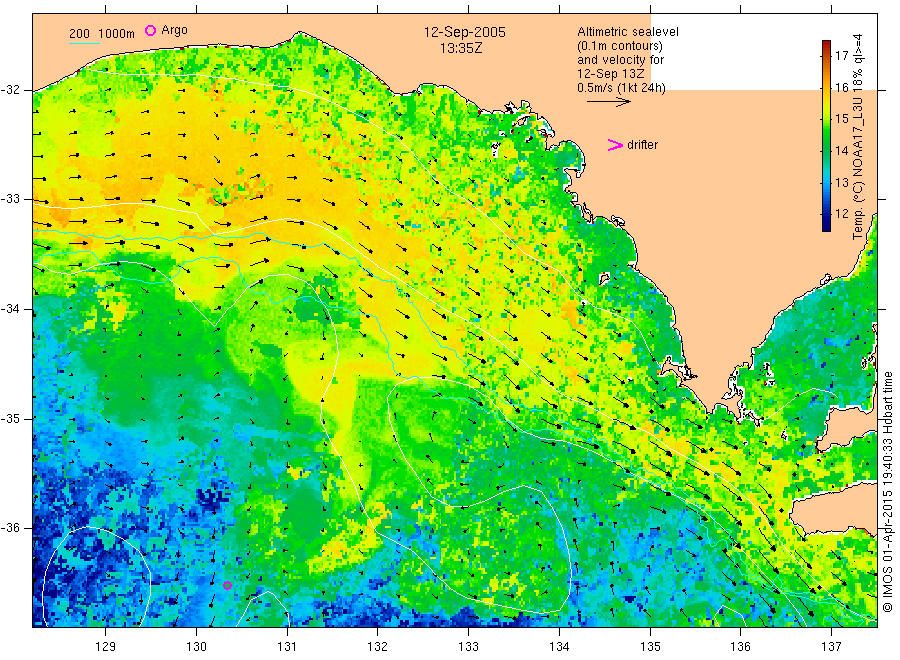Click the 'Argo' legend label
900x660 pixels.
pos(174,30)
